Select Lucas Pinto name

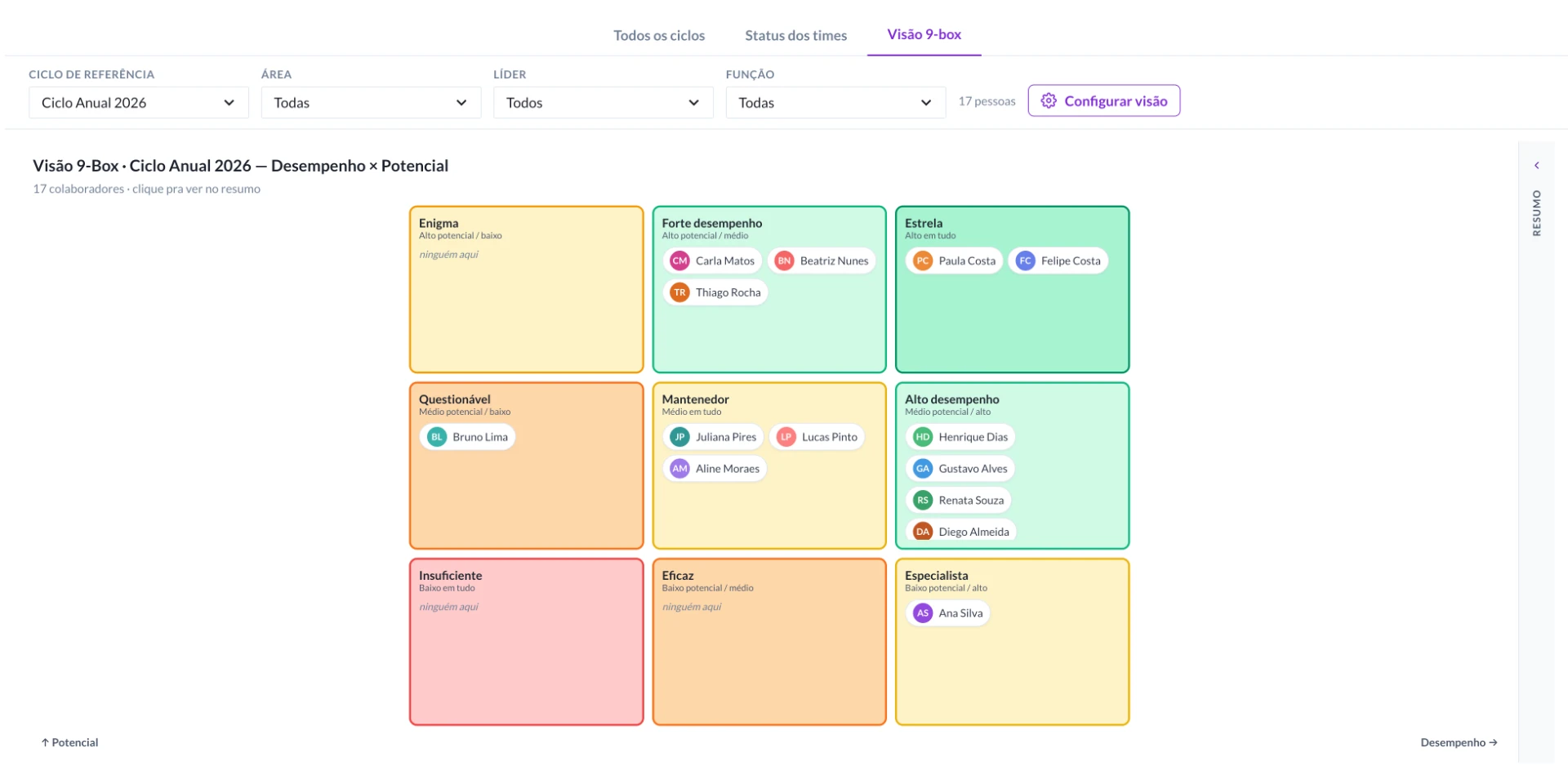[x=830, y=437]
